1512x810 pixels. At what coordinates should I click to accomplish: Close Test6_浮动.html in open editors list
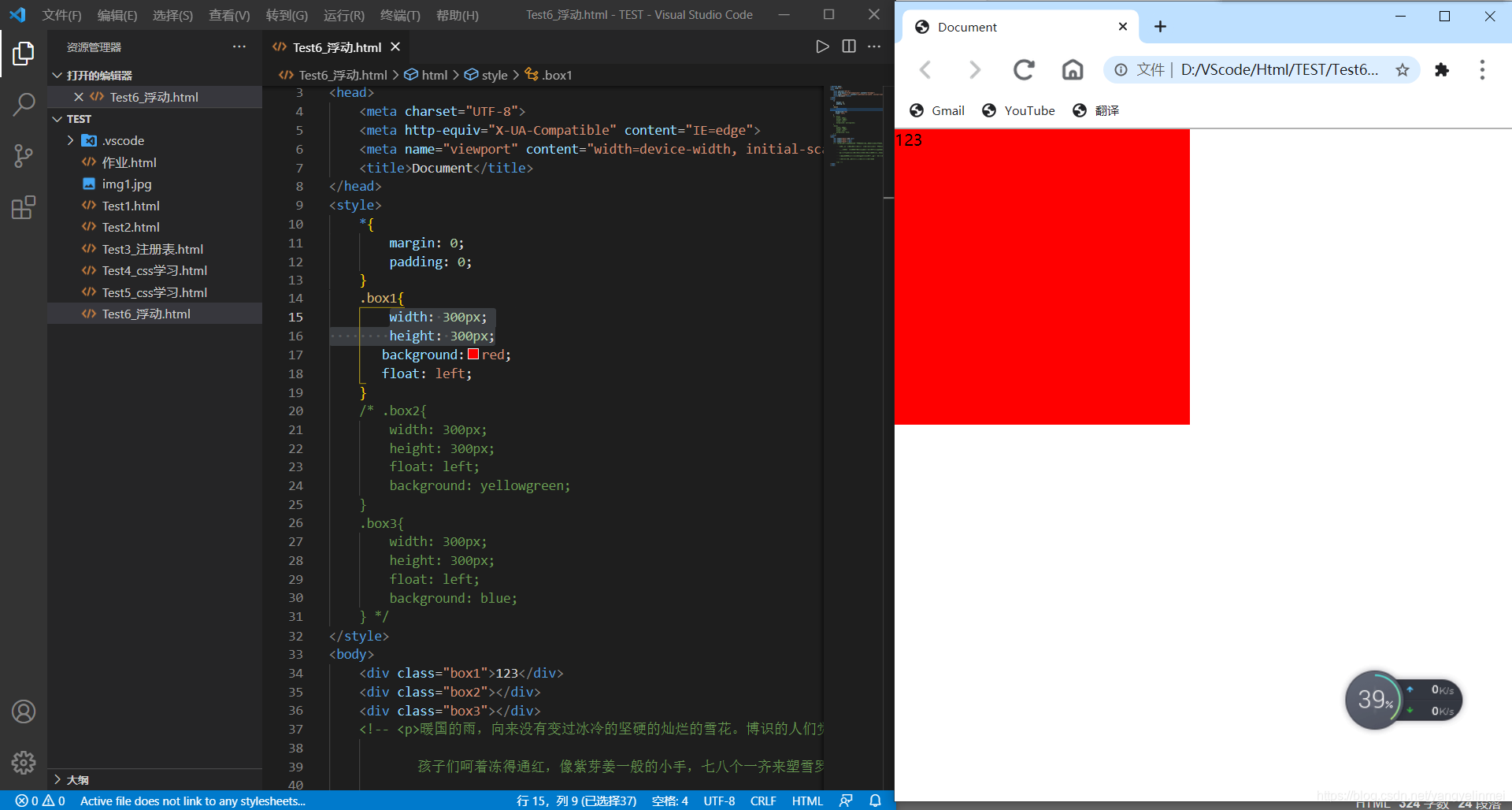coord(79,97)
